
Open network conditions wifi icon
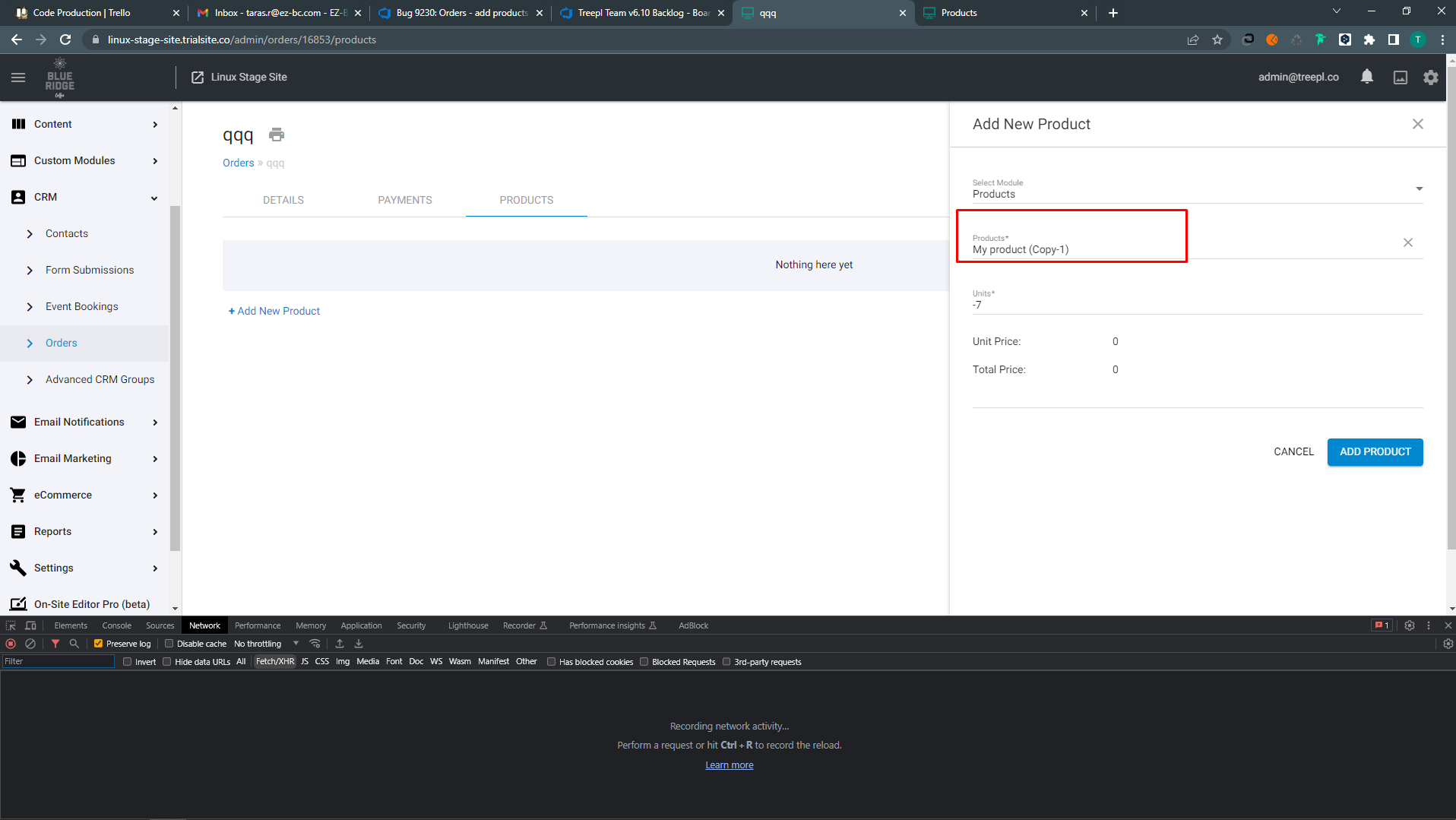(315, 644)
